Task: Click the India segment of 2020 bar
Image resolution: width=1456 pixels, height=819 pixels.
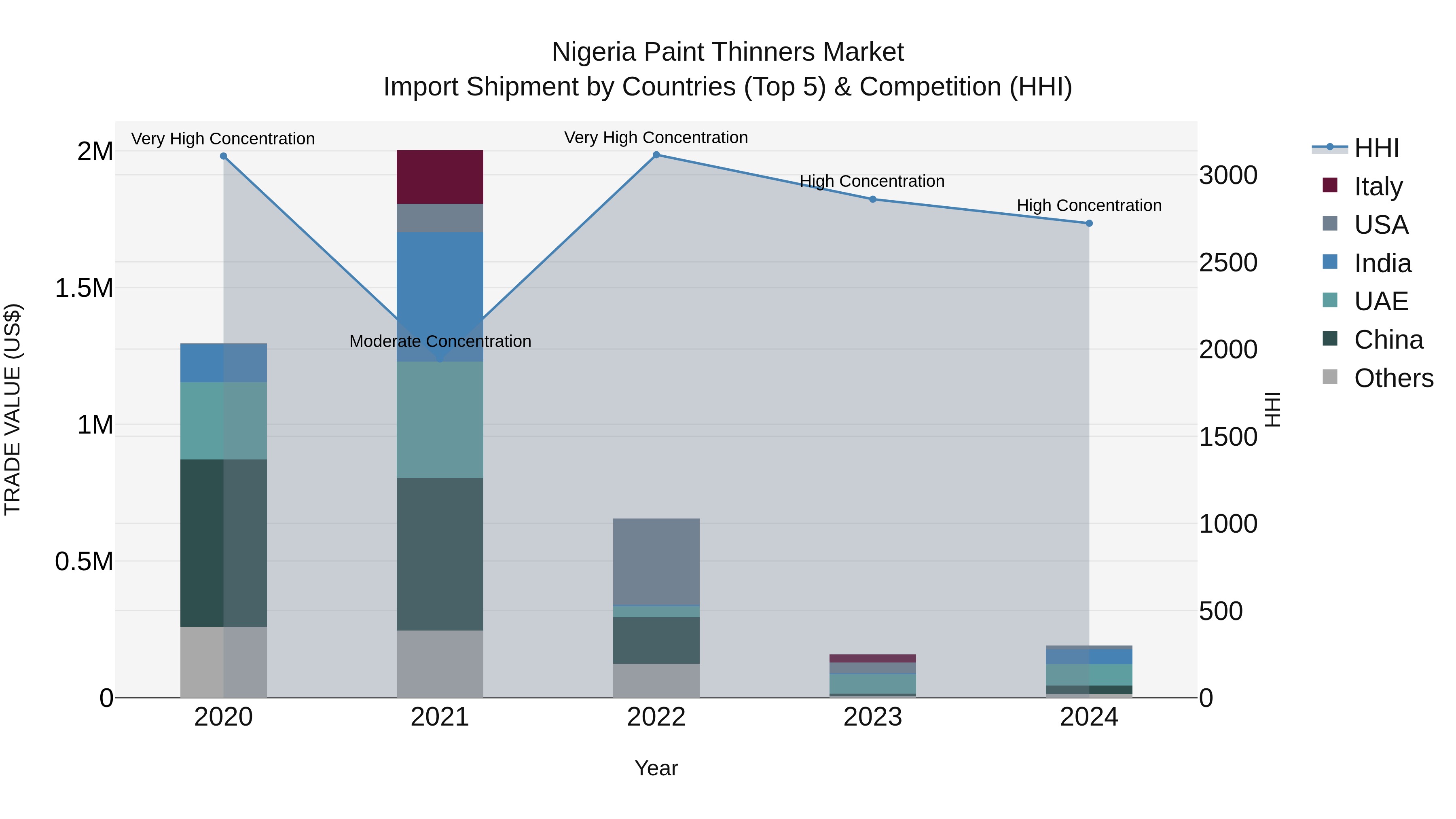Action: coord(223,363)
